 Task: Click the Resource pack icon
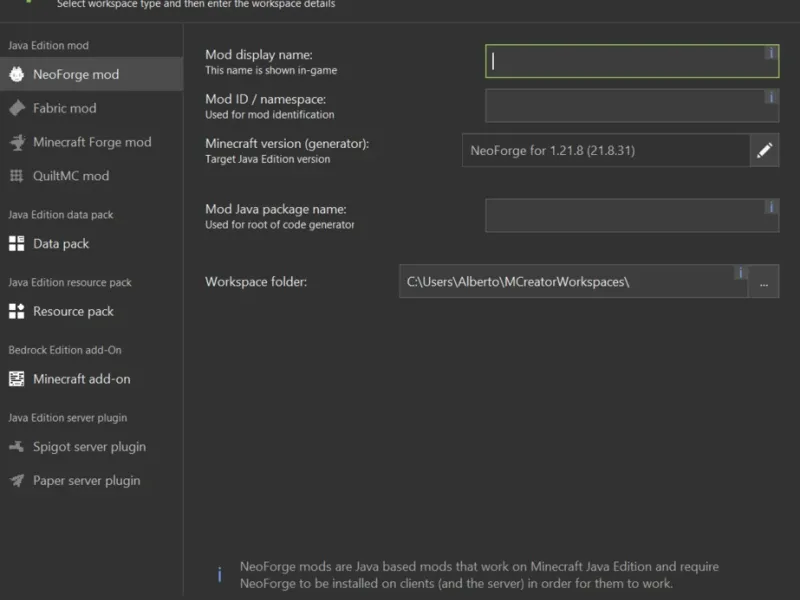tap(16, 311)
